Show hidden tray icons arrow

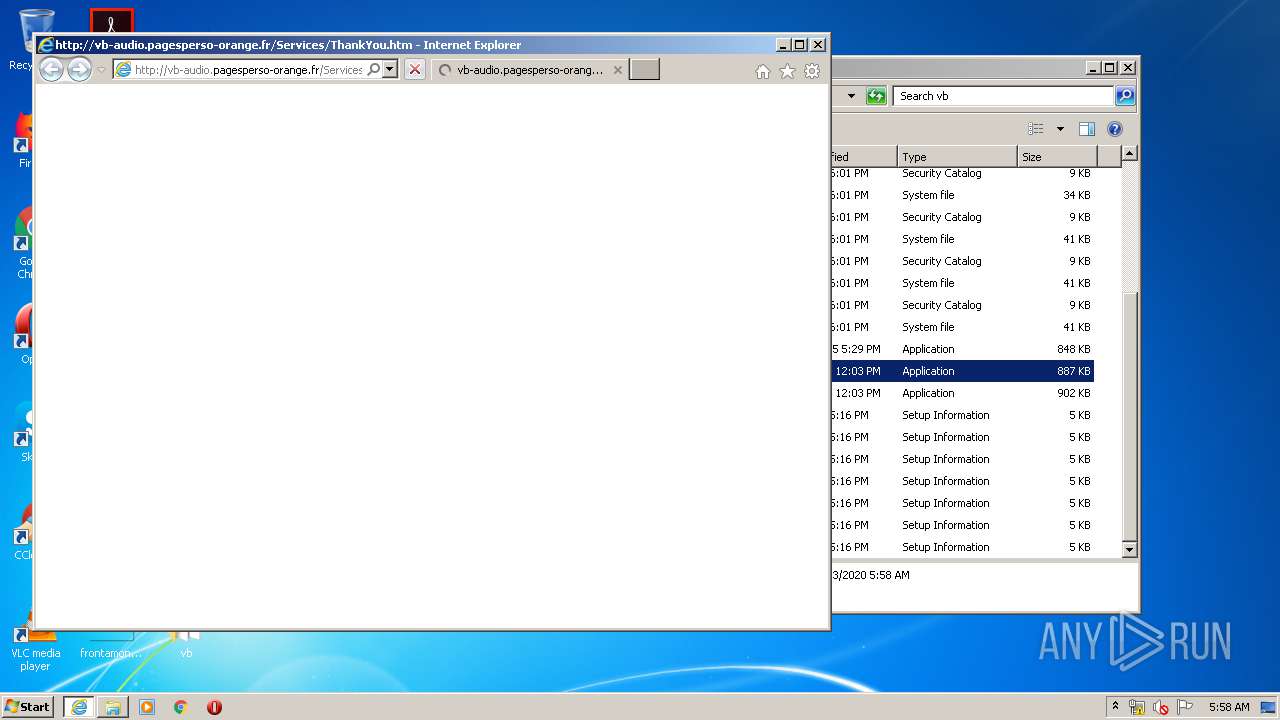pos(1115,707)
